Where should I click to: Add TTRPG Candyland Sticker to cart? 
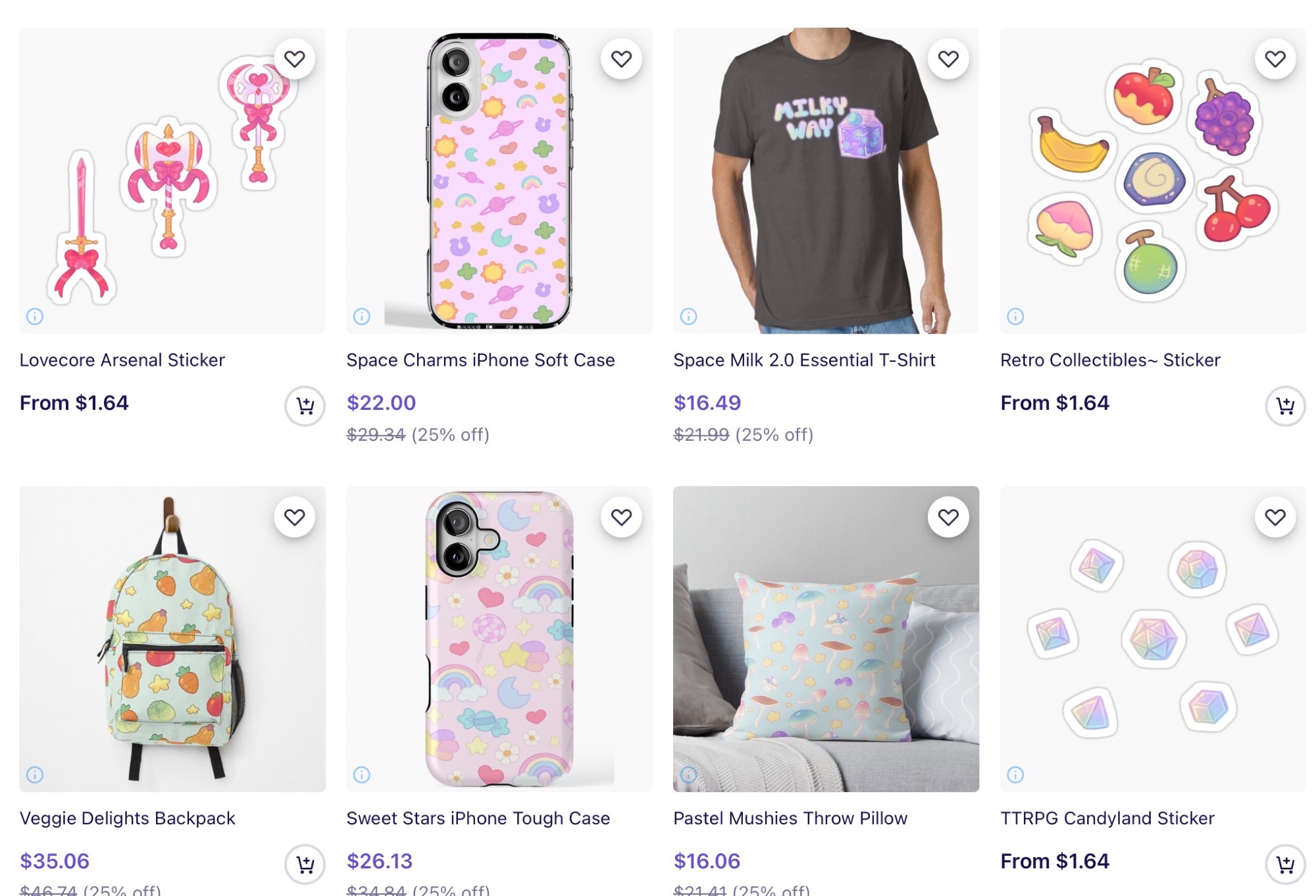1285,864
